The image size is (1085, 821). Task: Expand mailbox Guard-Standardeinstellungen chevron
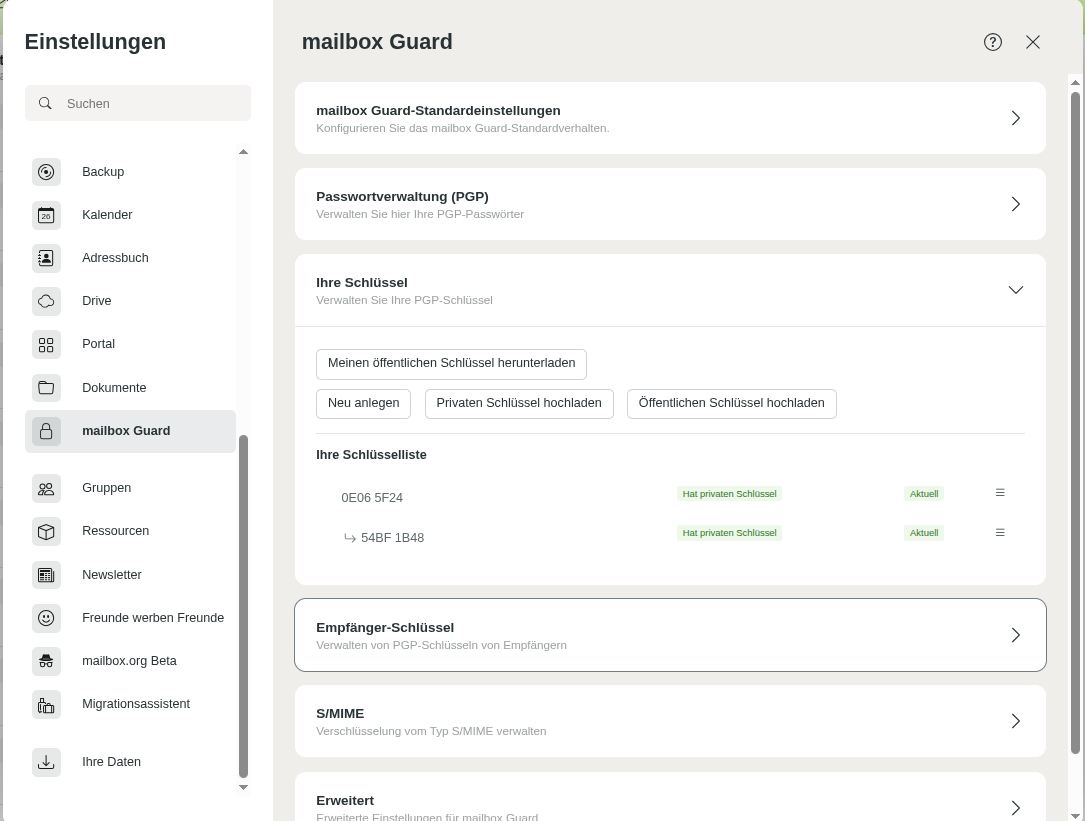(1016, 118)
